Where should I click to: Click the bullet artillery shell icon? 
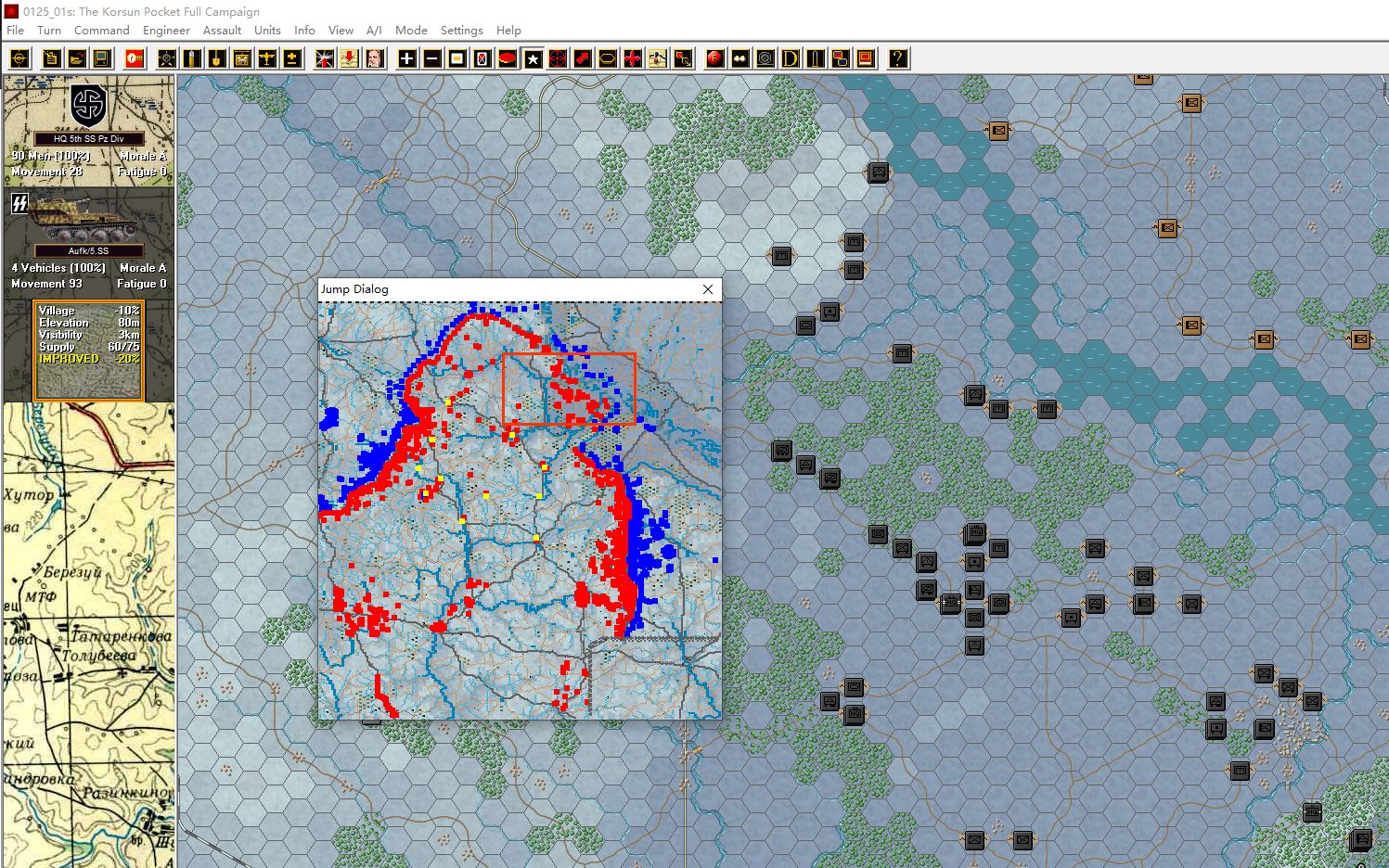(191, 58)
